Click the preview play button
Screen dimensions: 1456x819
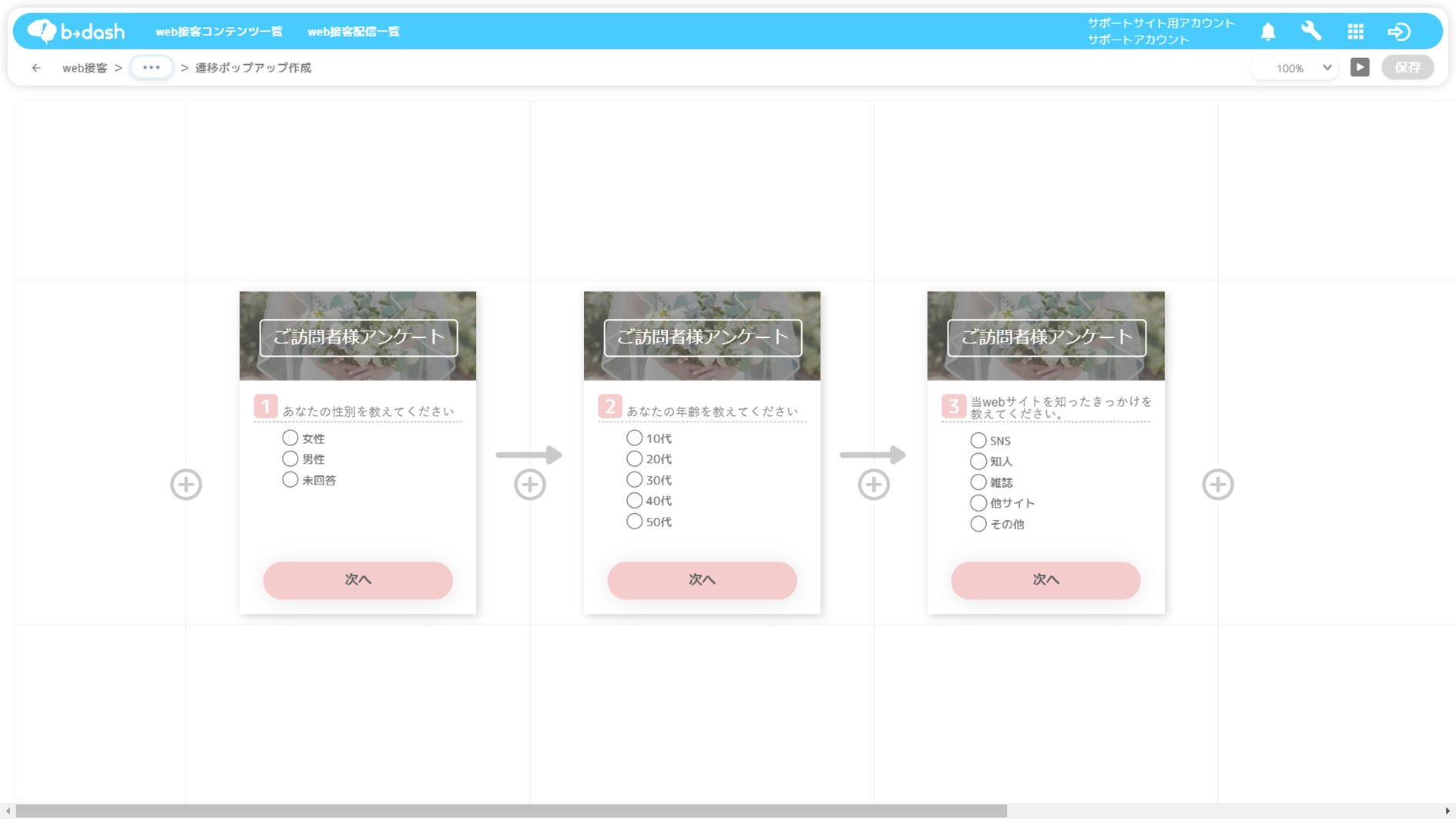pyautogui.click(x=1360, y=67)
